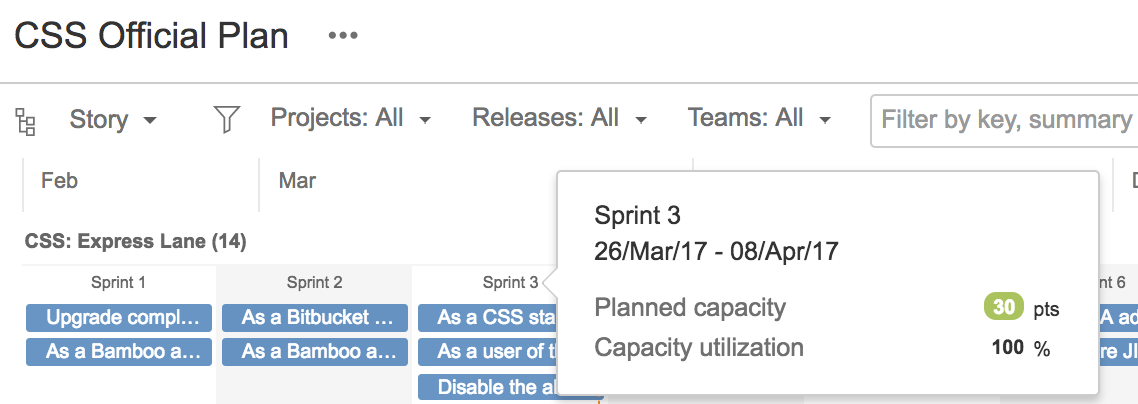
Task: Open the 'As a CSS sta…' issue bar
Action: click(488, 318)
